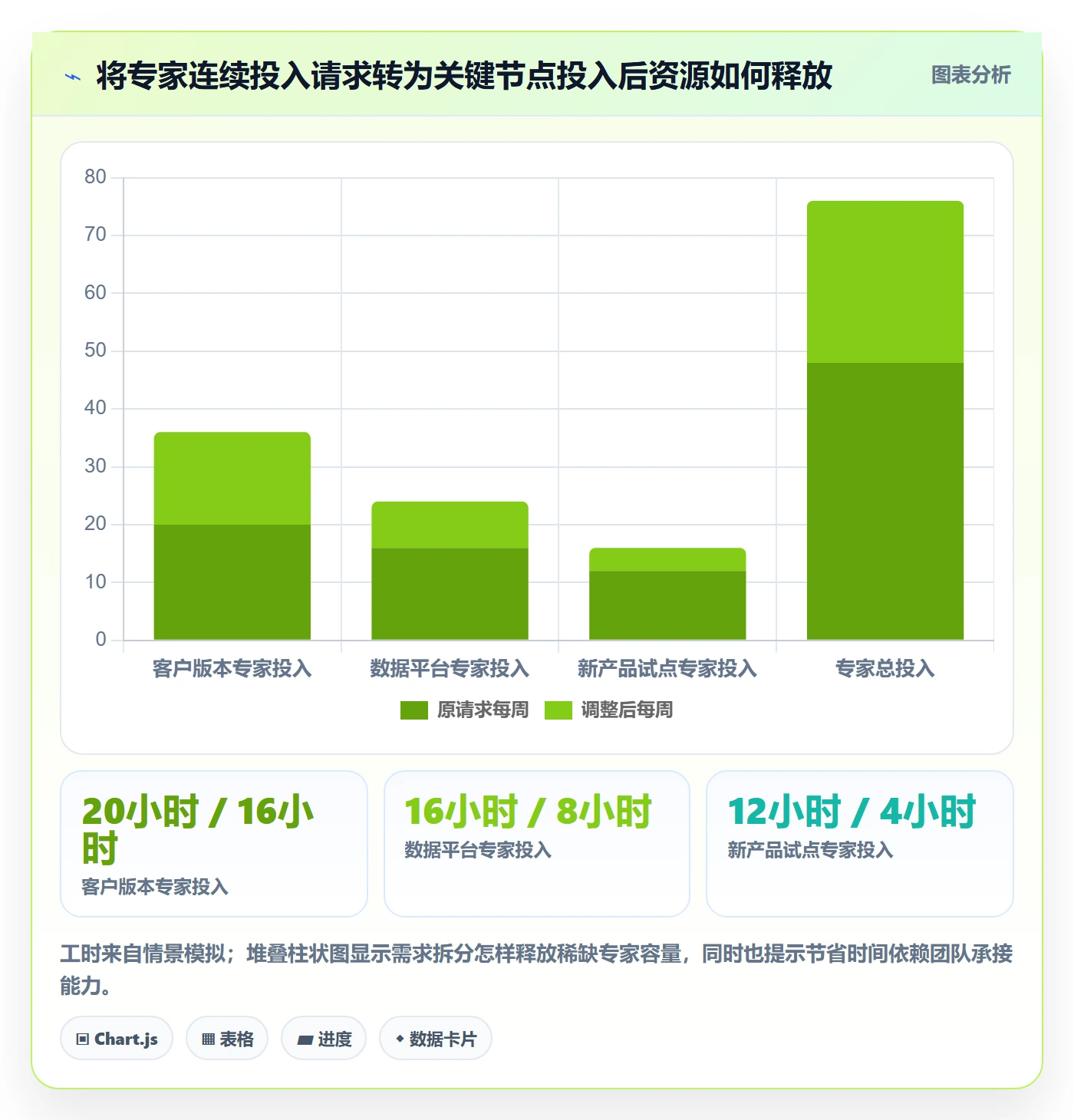Image resolution: width=1074 pixels, height=1120 pixels.
Task: Click the 原请求每周 legend text
Action: pyautogui.click(x=483, y=710)
